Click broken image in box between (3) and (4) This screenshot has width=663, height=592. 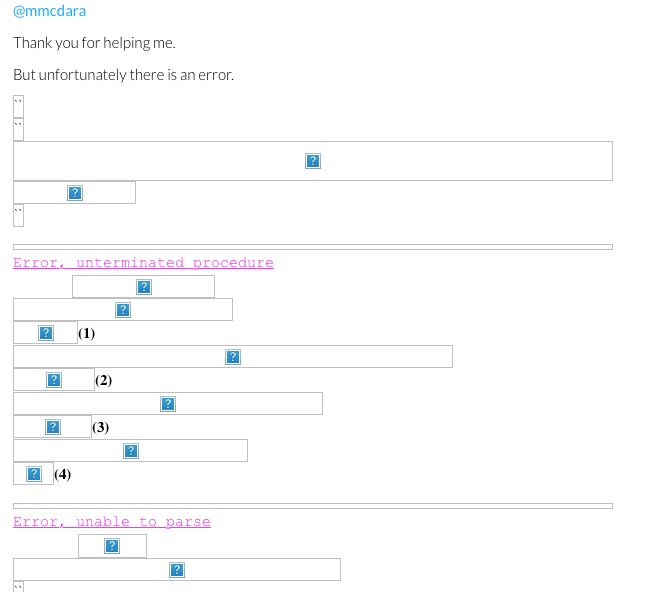pos(130,451)
